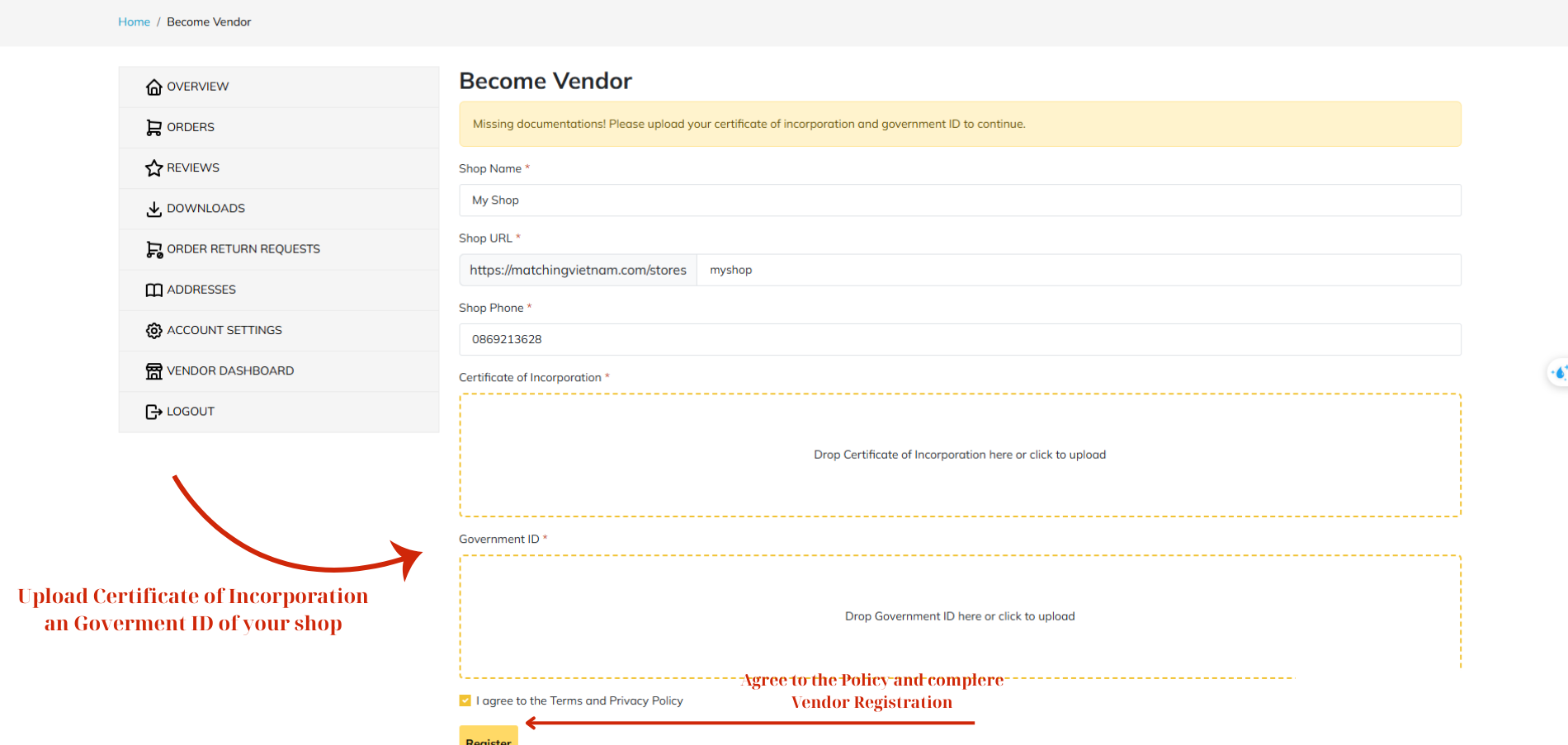Click the Shop URL slug field

tap(1078, 270)
